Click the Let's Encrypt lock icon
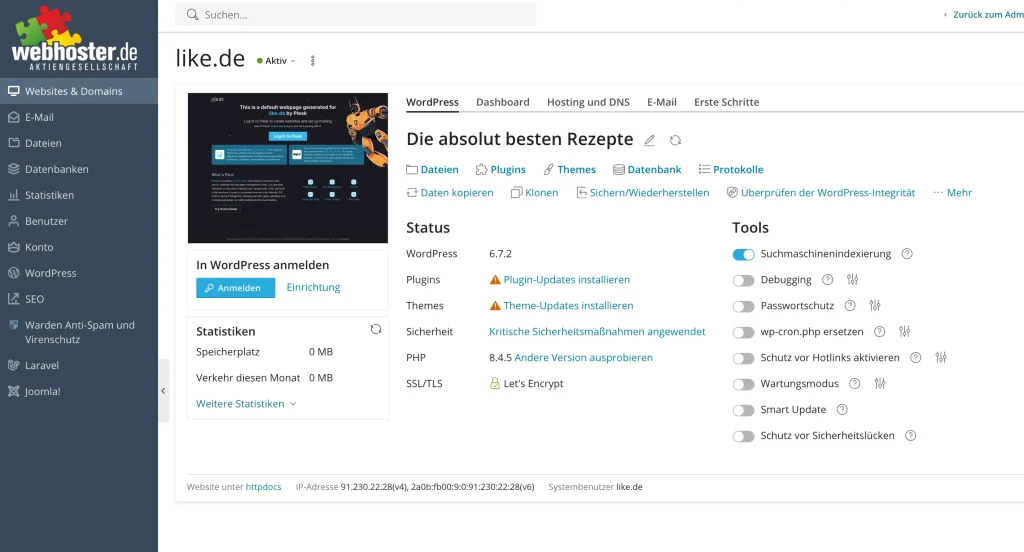 (495, 383)
